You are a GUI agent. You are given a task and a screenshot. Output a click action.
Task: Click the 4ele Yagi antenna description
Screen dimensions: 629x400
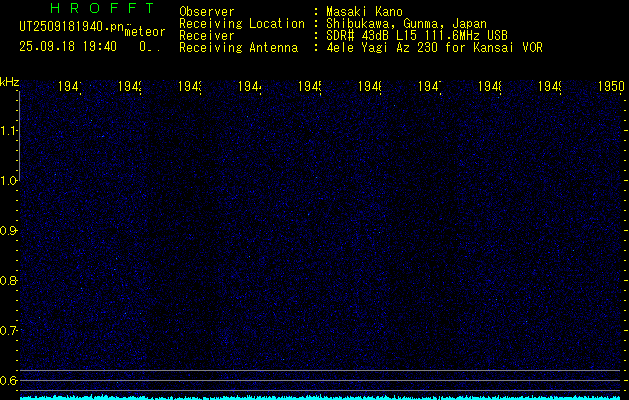coord(434,47)
